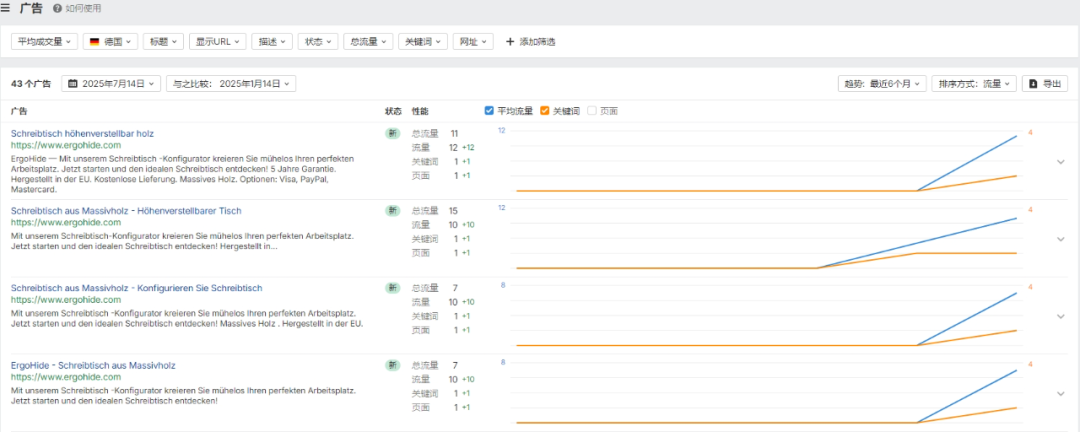Open the 显示URL filter menu
Viewport: 1080px width, 432px height.
(217, 42)
